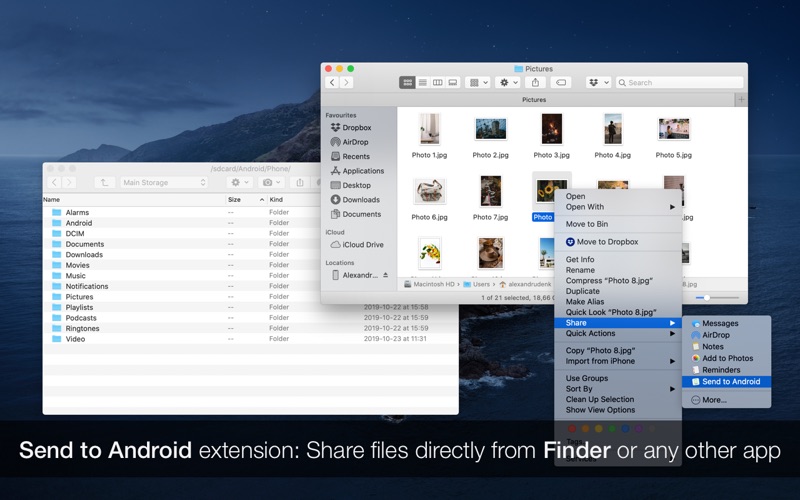Select Photo 5.jpg thumbnail
The image size is (800, 500).
click(x=673, y=130)
